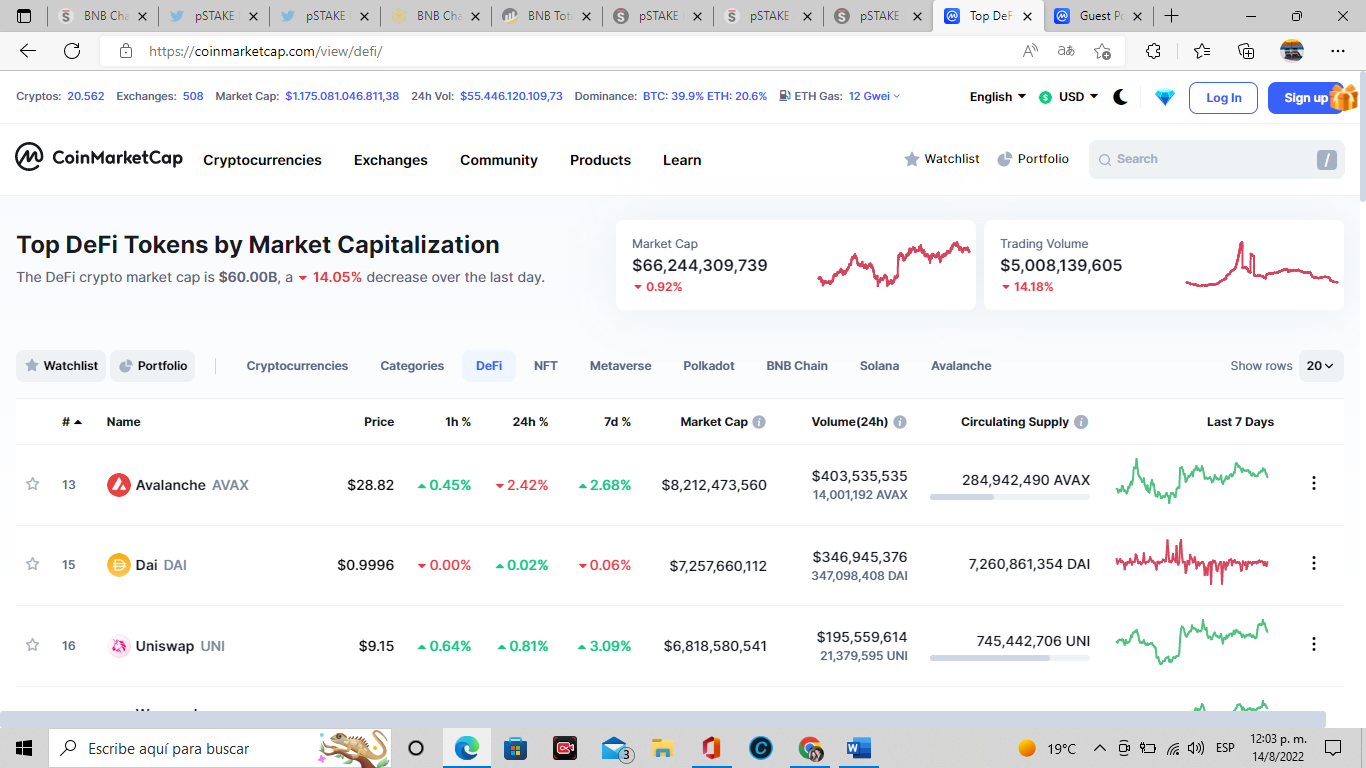The height and width of the screenshot is (768, 1366).
Task: Open a new browser tab with plus icon
Action: coord(1171,16)
